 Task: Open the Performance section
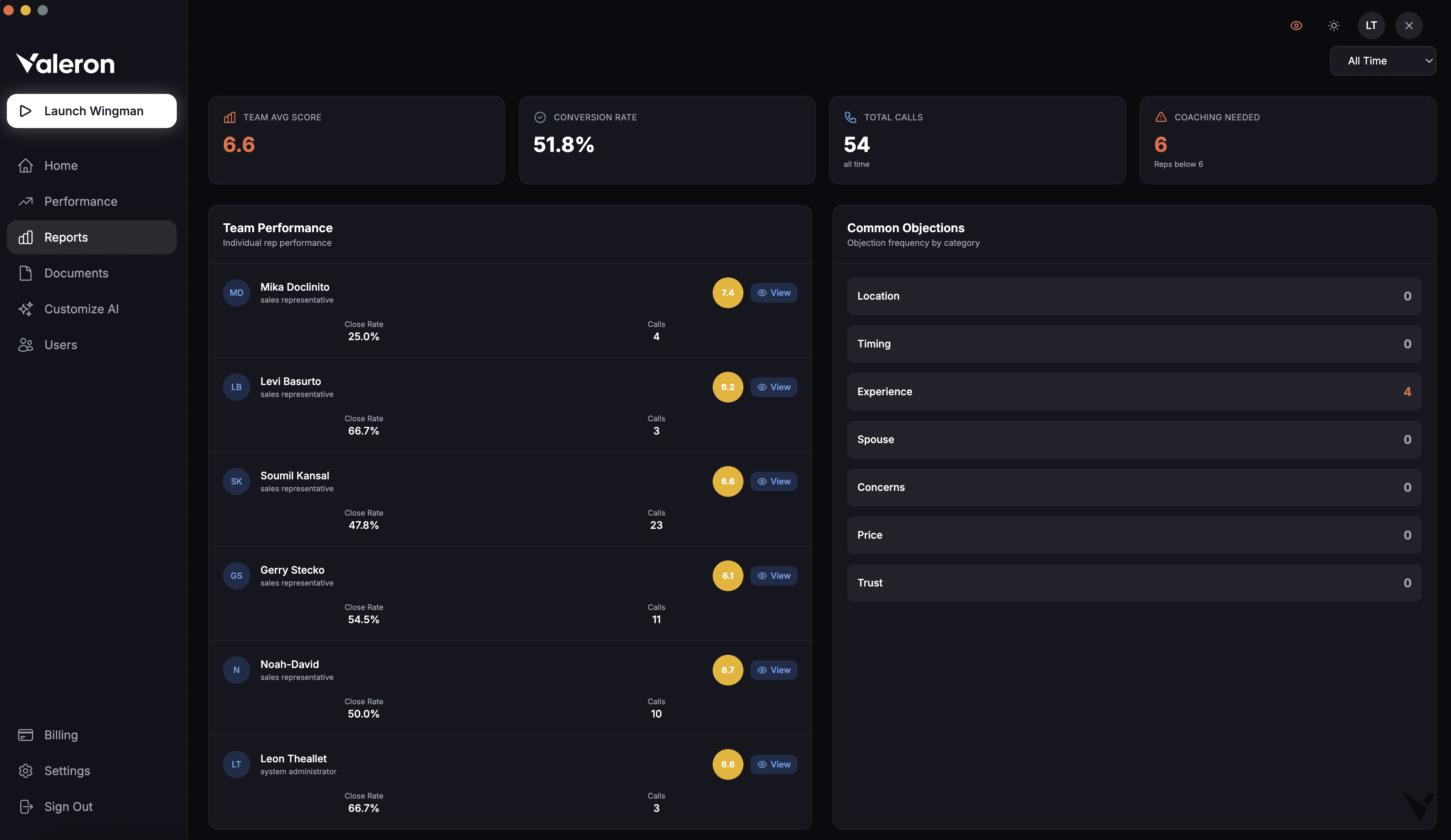pyautogui.click(x=81, y=201)
